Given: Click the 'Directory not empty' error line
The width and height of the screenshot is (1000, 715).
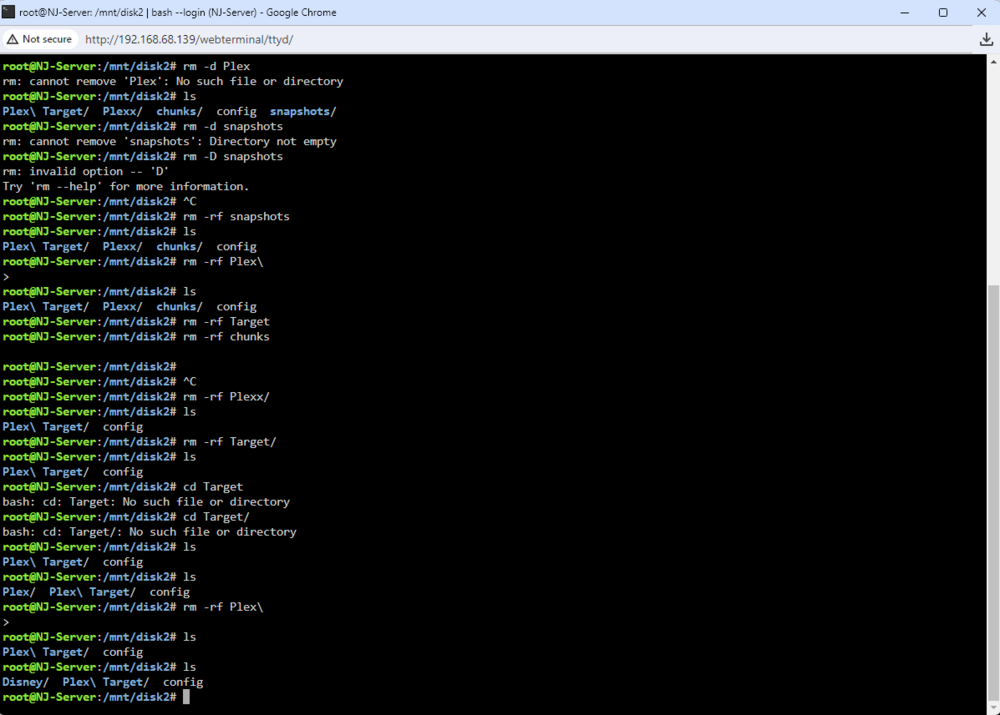Looking at the screenshot, I should click(169, 142).
